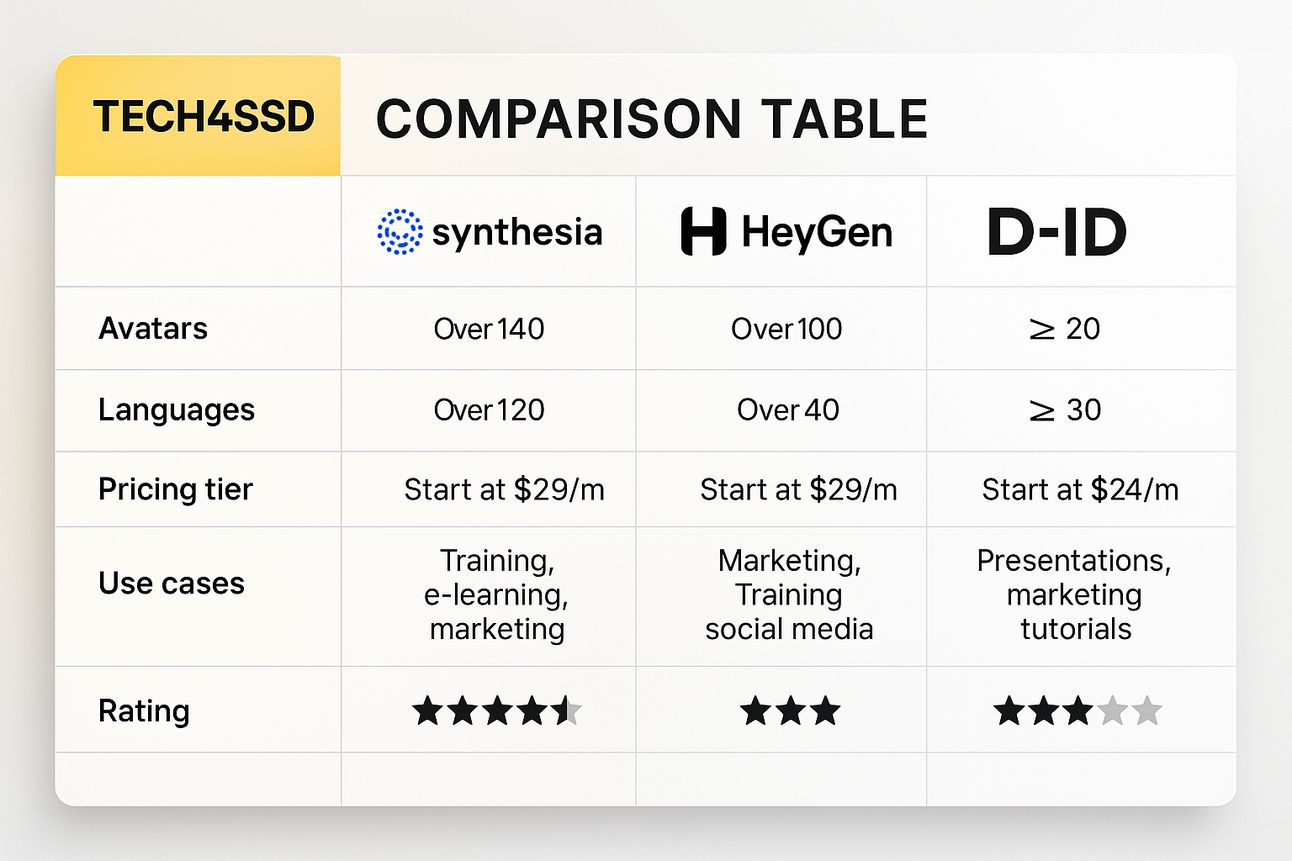Click the Rating row label

(143, 712)
